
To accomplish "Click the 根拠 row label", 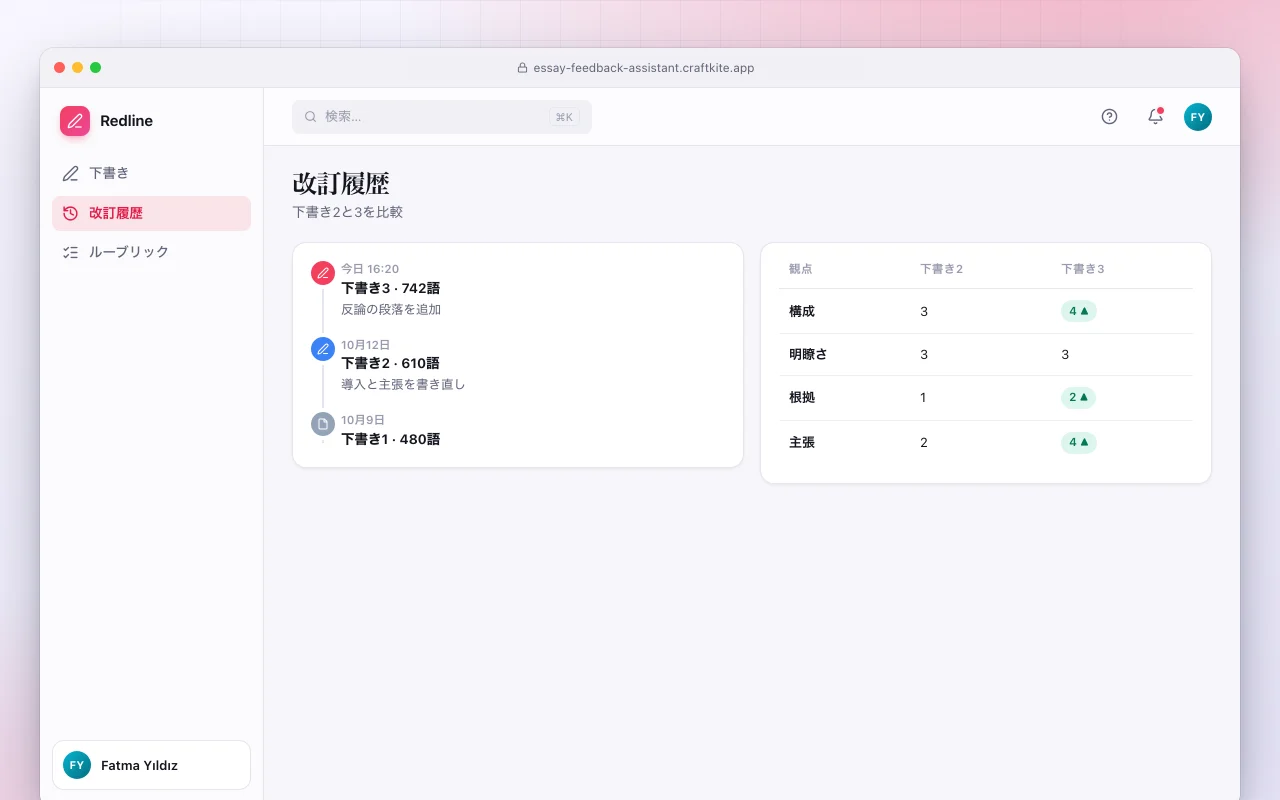I will [x=802, y=397].
